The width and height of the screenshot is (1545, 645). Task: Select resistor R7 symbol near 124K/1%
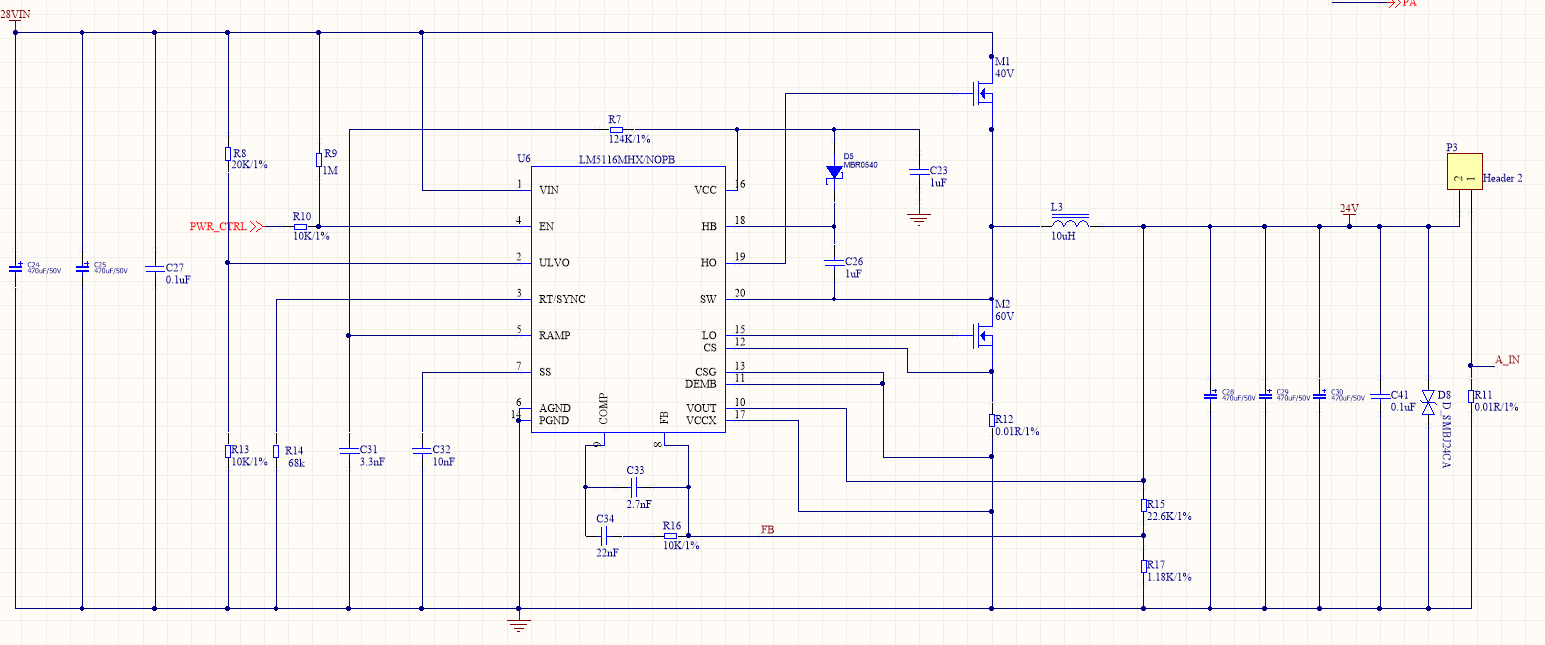(x=616, y=130)
